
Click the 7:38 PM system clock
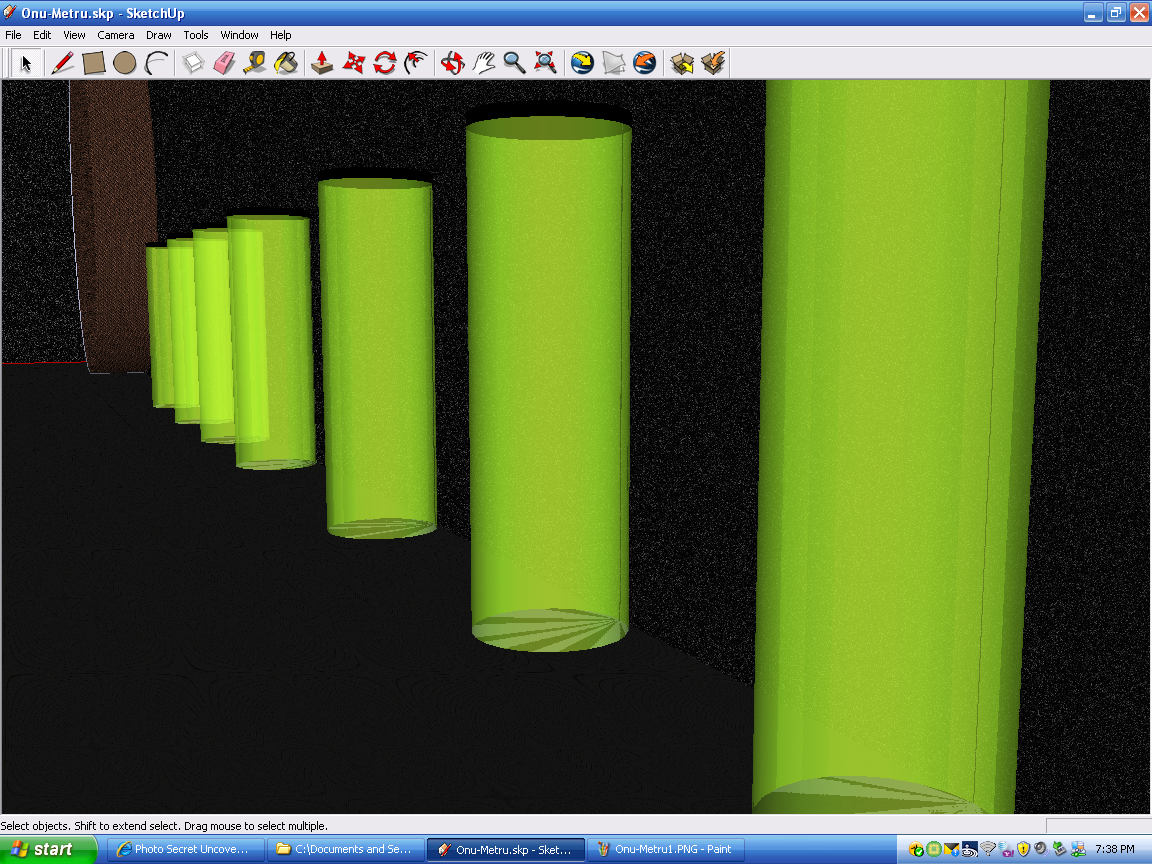pos(1115,849)
